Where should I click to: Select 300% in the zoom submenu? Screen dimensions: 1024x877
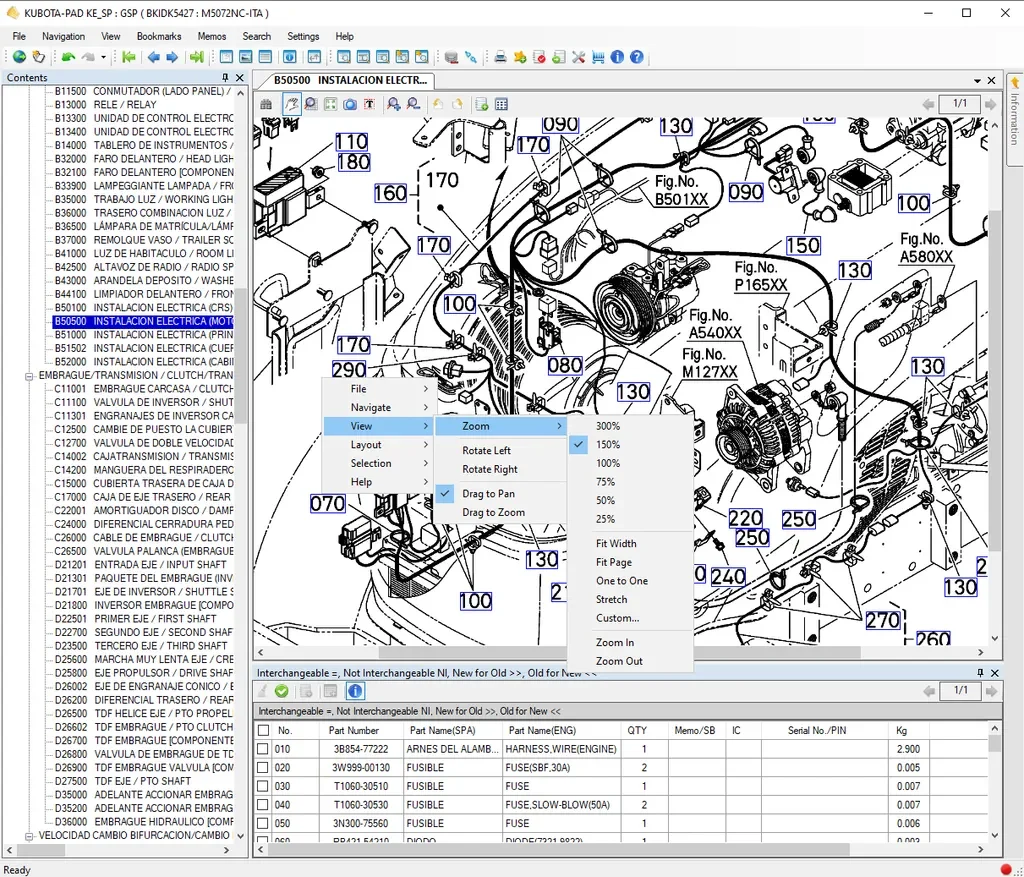coord(608,426)
